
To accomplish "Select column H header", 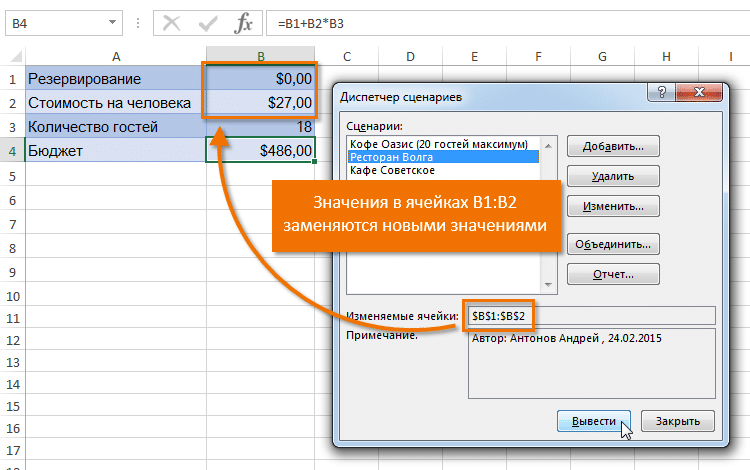I will point(666,56).
